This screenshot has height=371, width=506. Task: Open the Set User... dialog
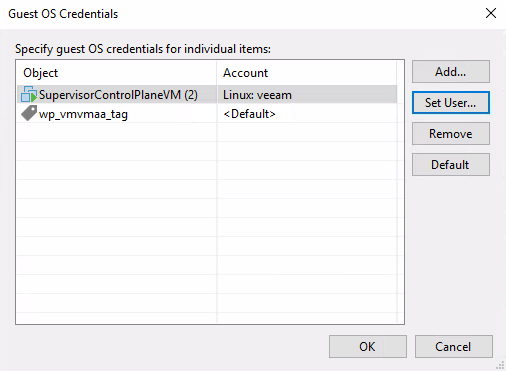pyautogui.click(x=451, y=103)
